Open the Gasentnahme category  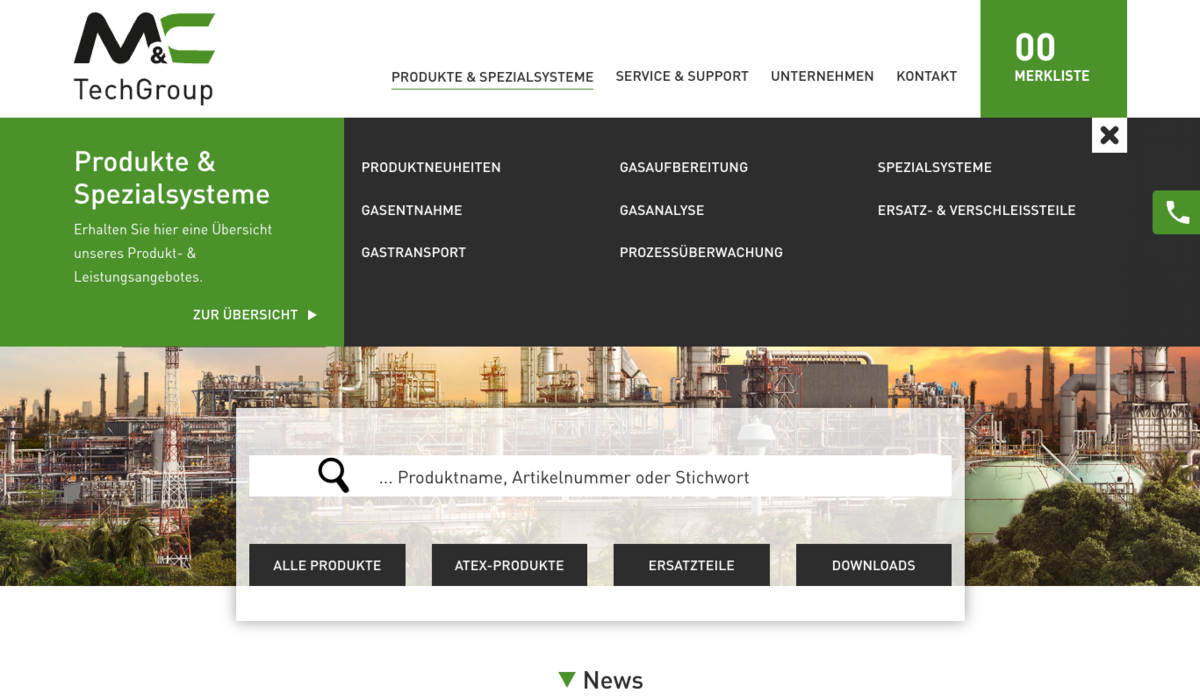411,211
